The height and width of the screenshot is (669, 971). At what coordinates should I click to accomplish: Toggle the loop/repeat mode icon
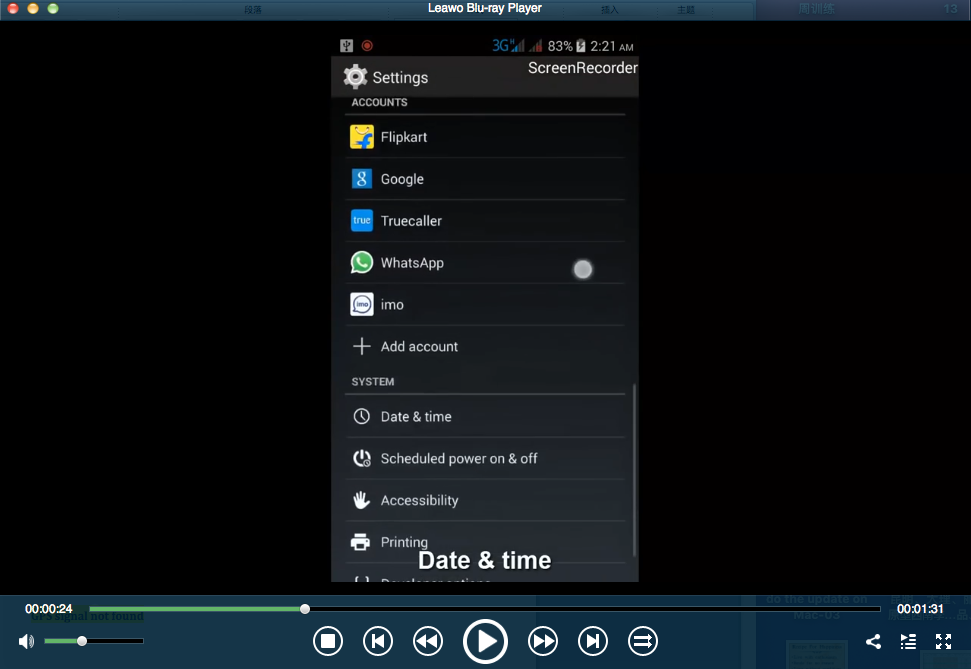coord(643,641)
